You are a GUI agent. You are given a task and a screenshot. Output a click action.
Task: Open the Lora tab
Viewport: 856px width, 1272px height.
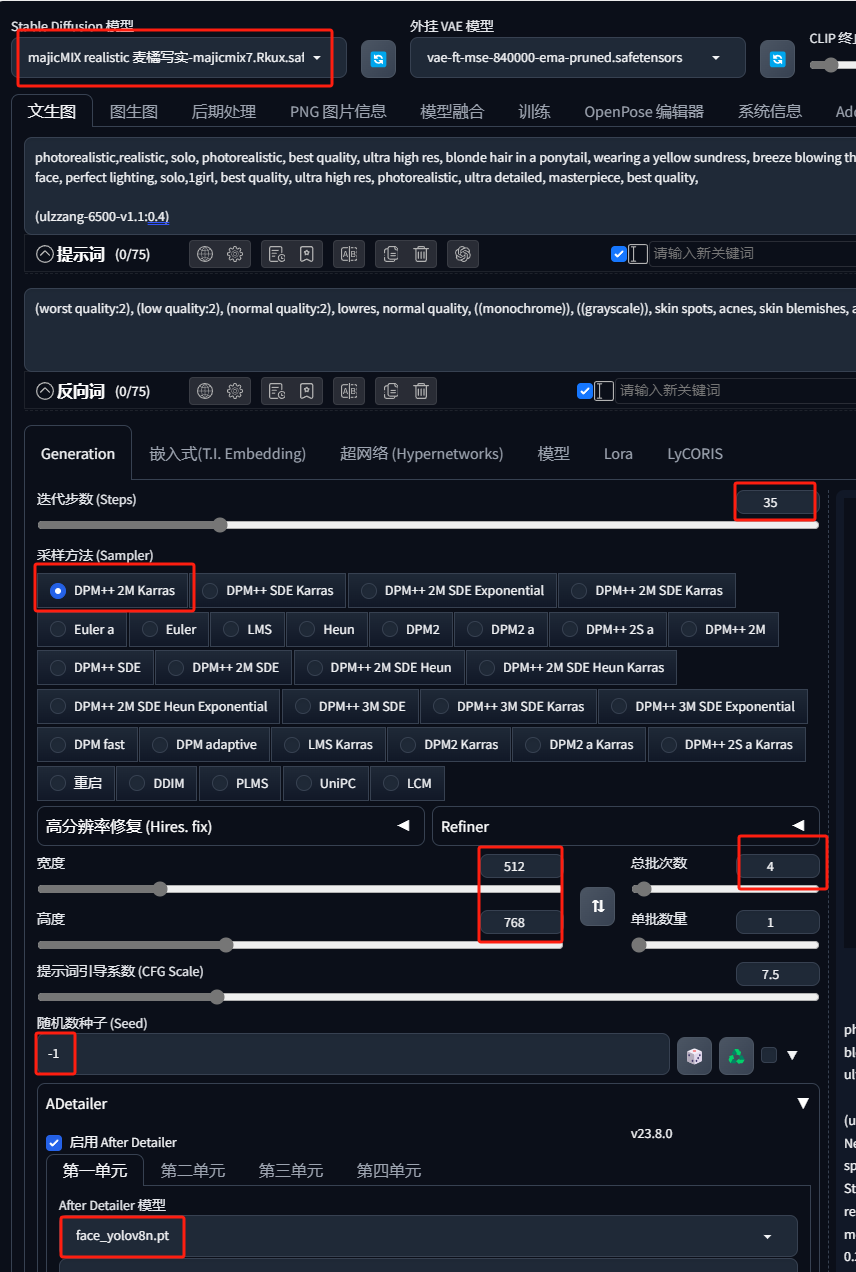tap(618, 454)
